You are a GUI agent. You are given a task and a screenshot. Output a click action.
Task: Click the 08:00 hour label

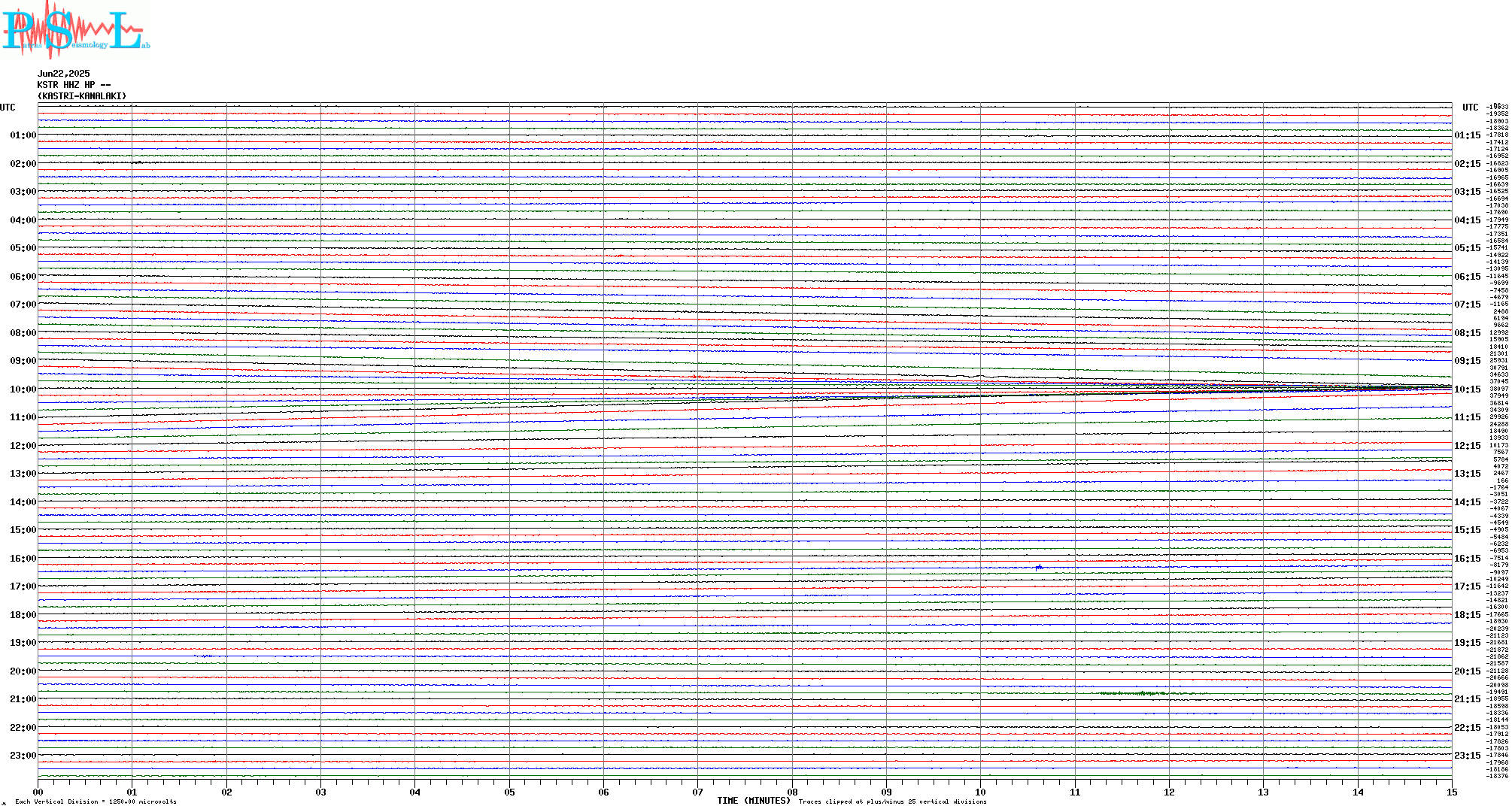tap(23, 333)
